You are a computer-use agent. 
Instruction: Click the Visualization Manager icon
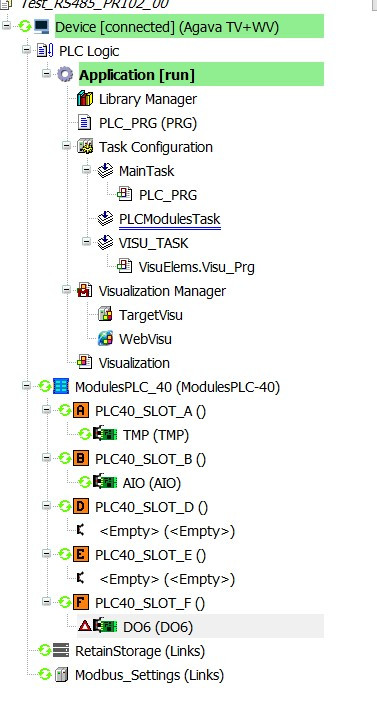click(85, 291)
